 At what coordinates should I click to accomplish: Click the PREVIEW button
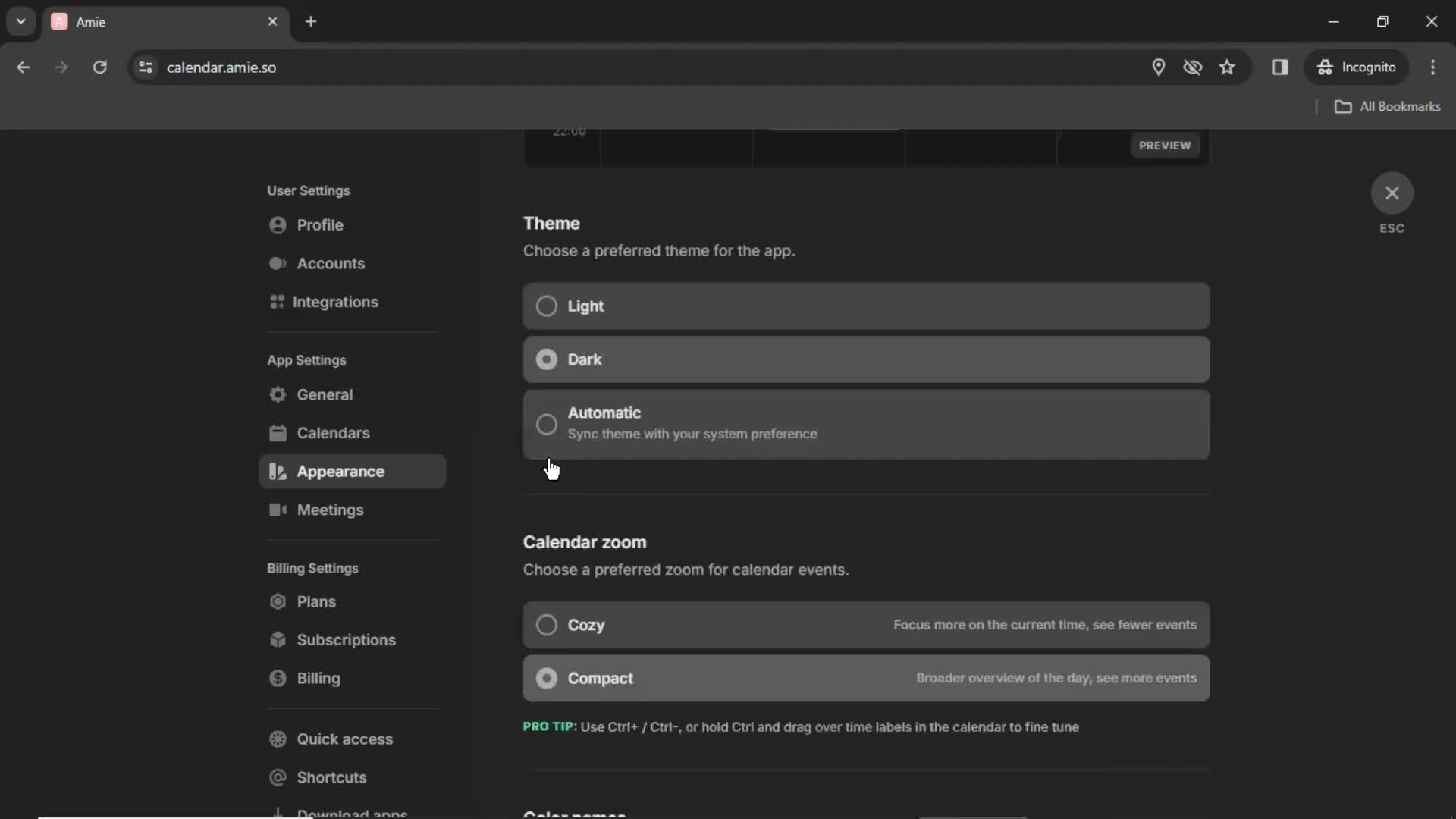point(1165,145)
